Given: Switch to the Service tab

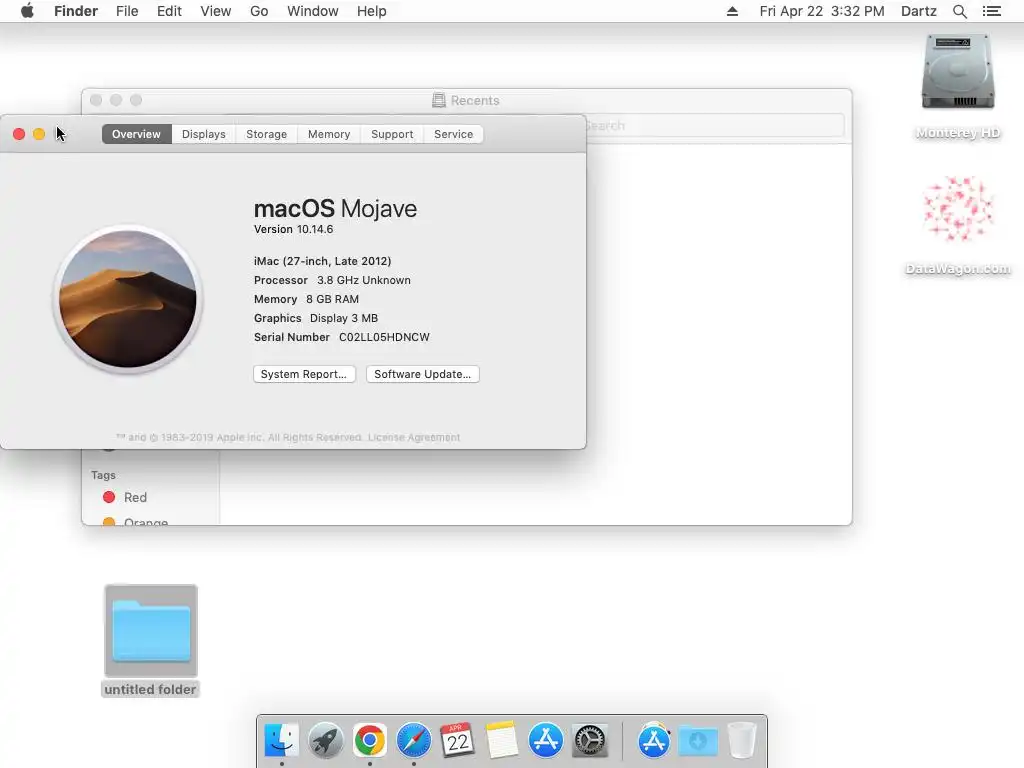Looking at the screenshot, I should pyautogui.click(x=453, y=134).
